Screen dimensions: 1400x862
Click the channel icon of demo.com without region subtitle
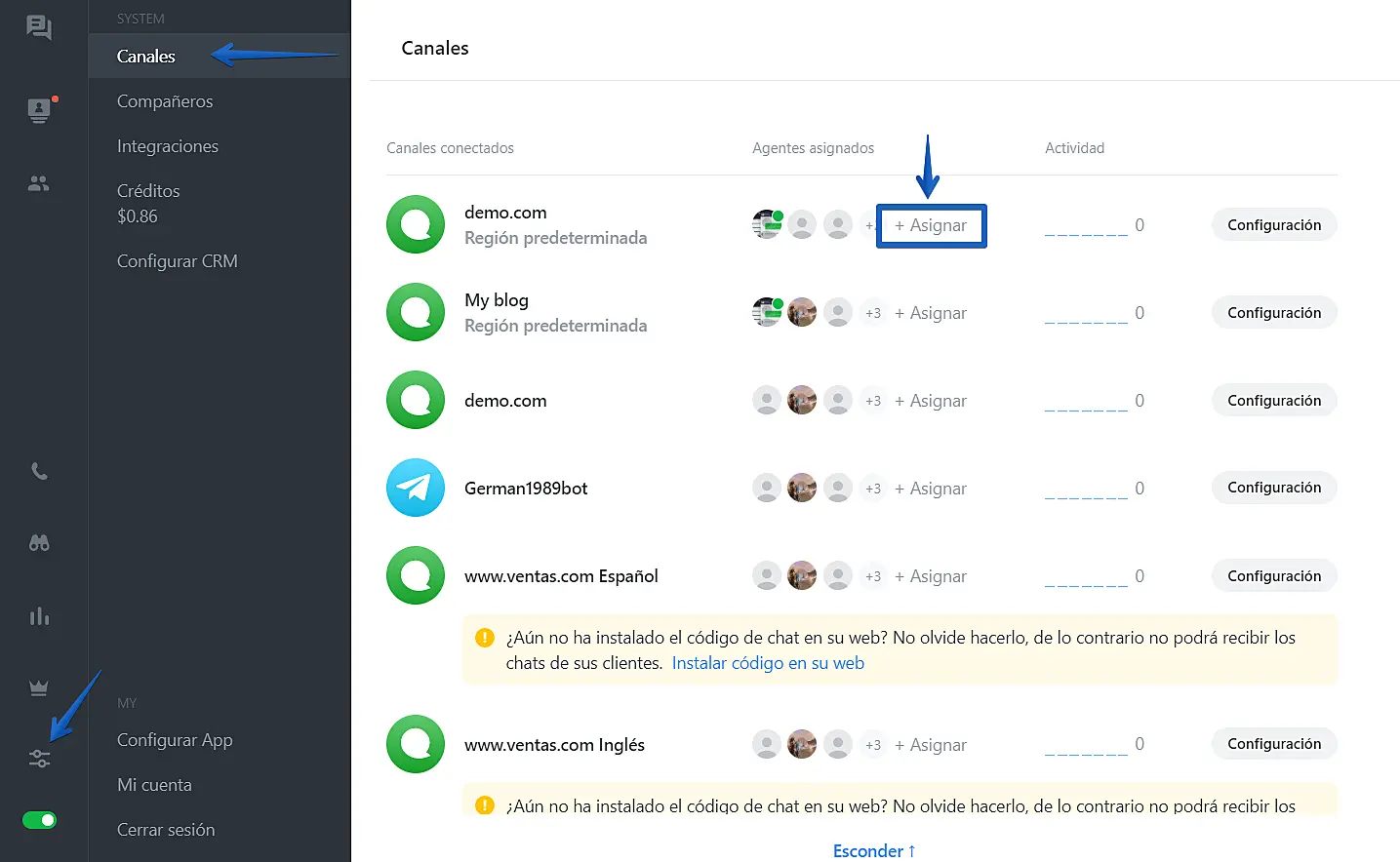[x=416, y=400]
